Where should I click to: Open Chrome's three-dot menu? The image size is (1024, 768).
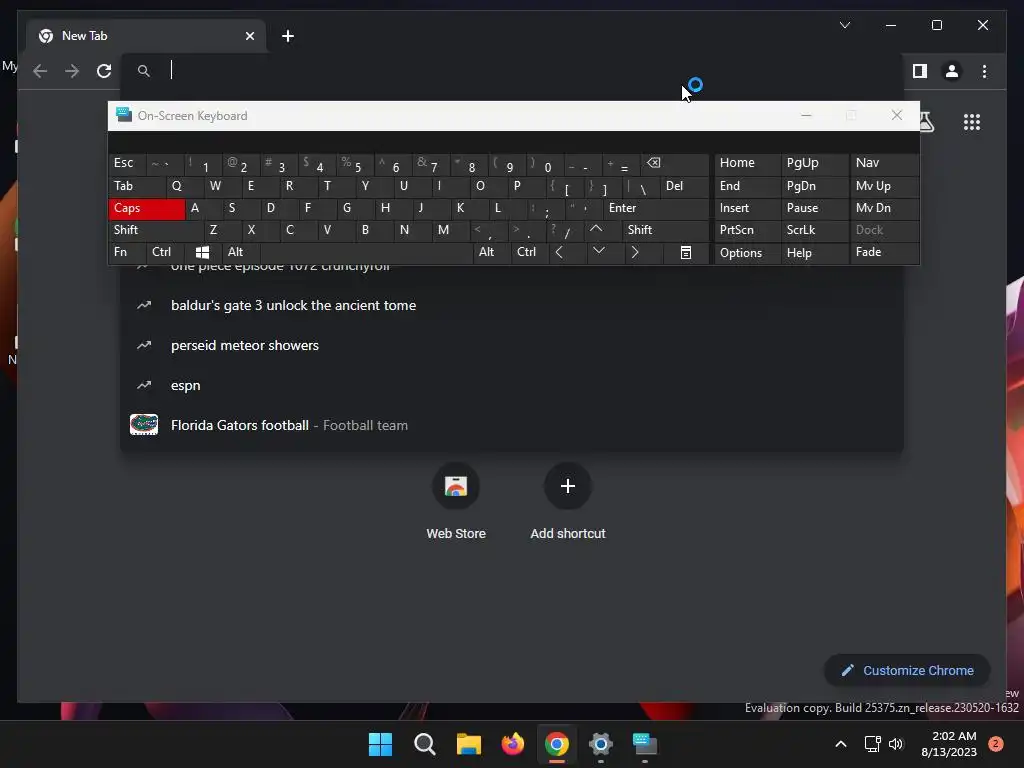[x=984, y=71]
